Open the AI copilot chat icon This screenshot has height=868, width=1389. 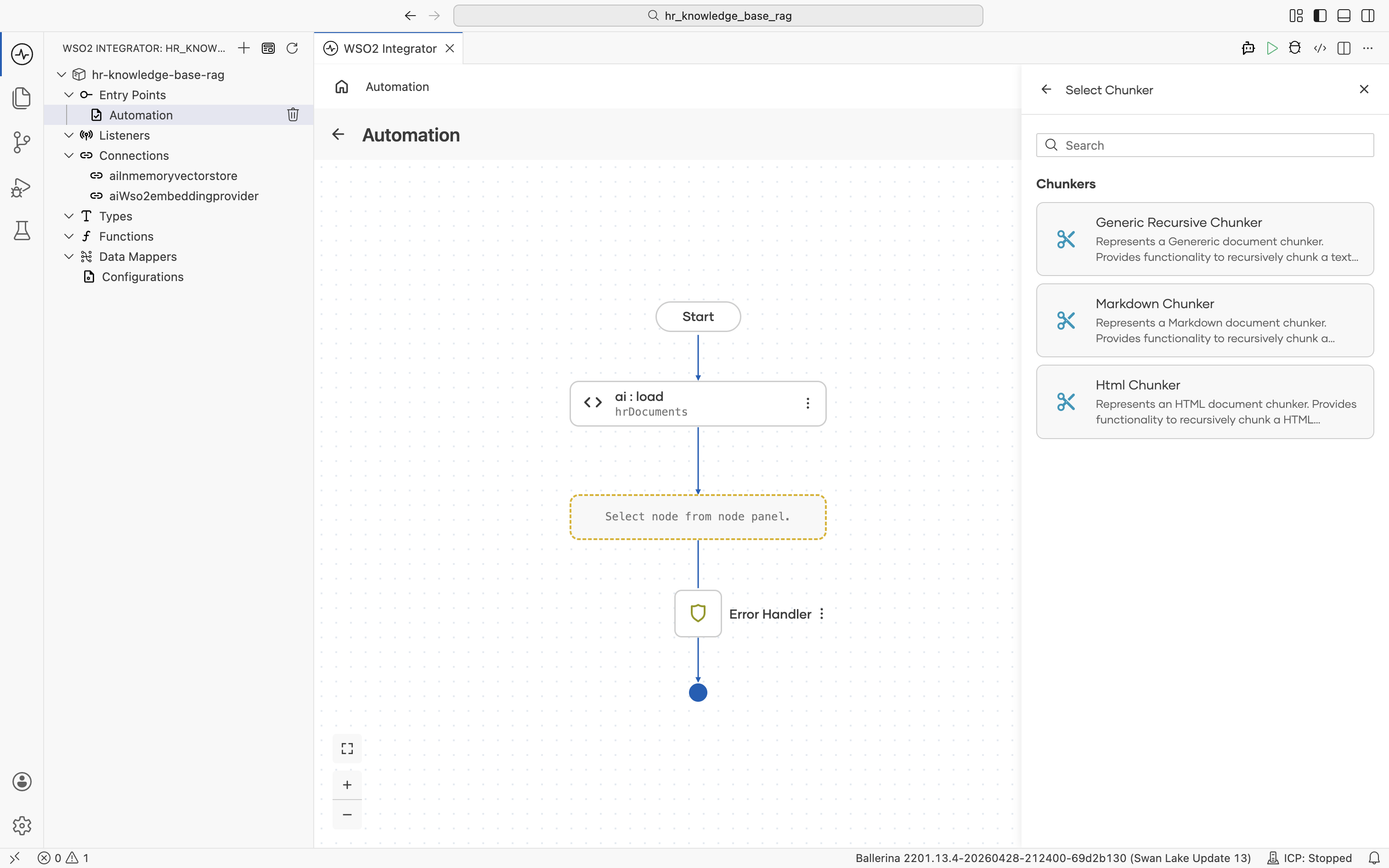click(1248, 48)
